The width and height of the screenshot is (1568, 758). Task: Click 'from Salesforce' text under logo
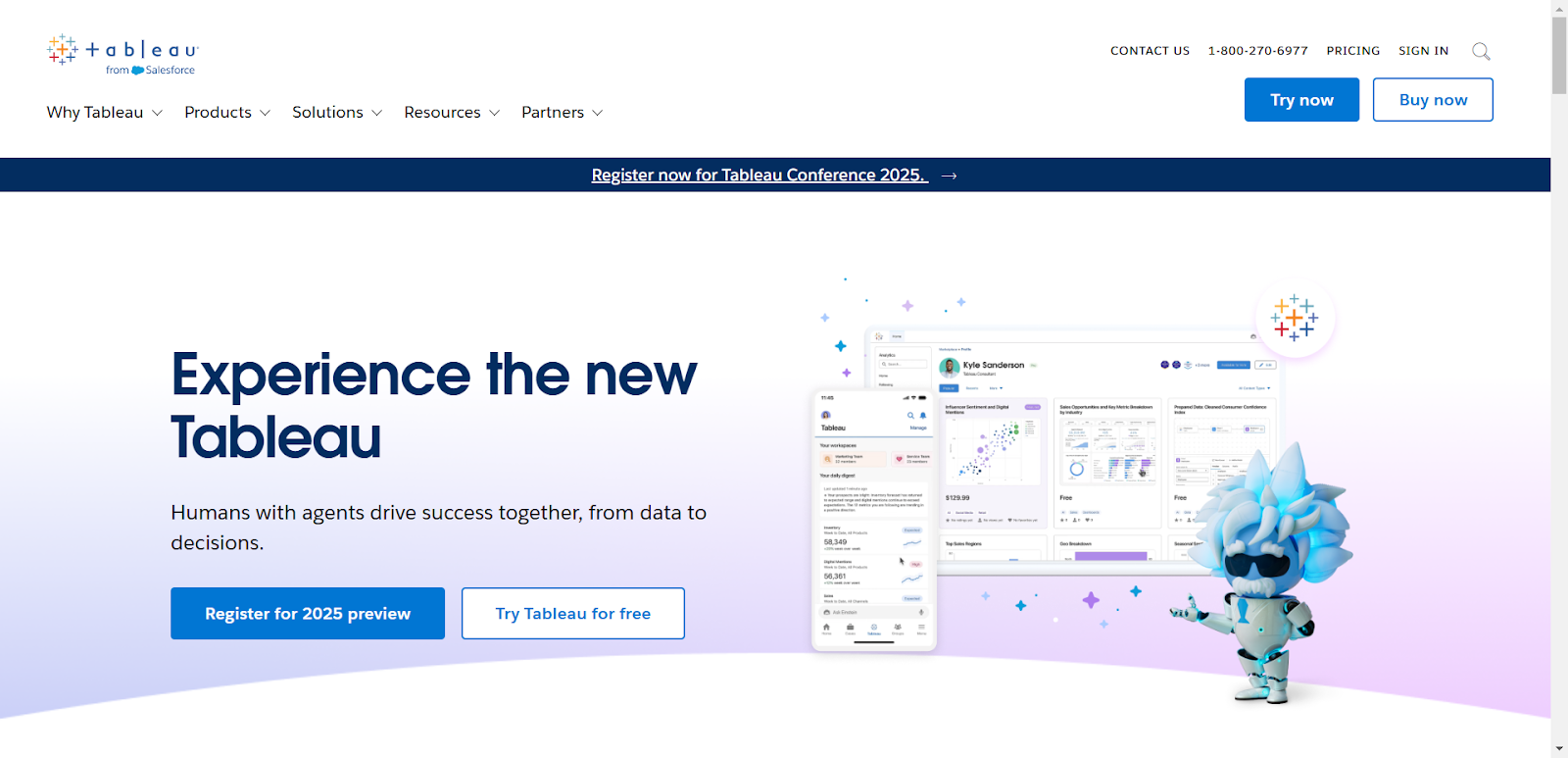[150, 71]
